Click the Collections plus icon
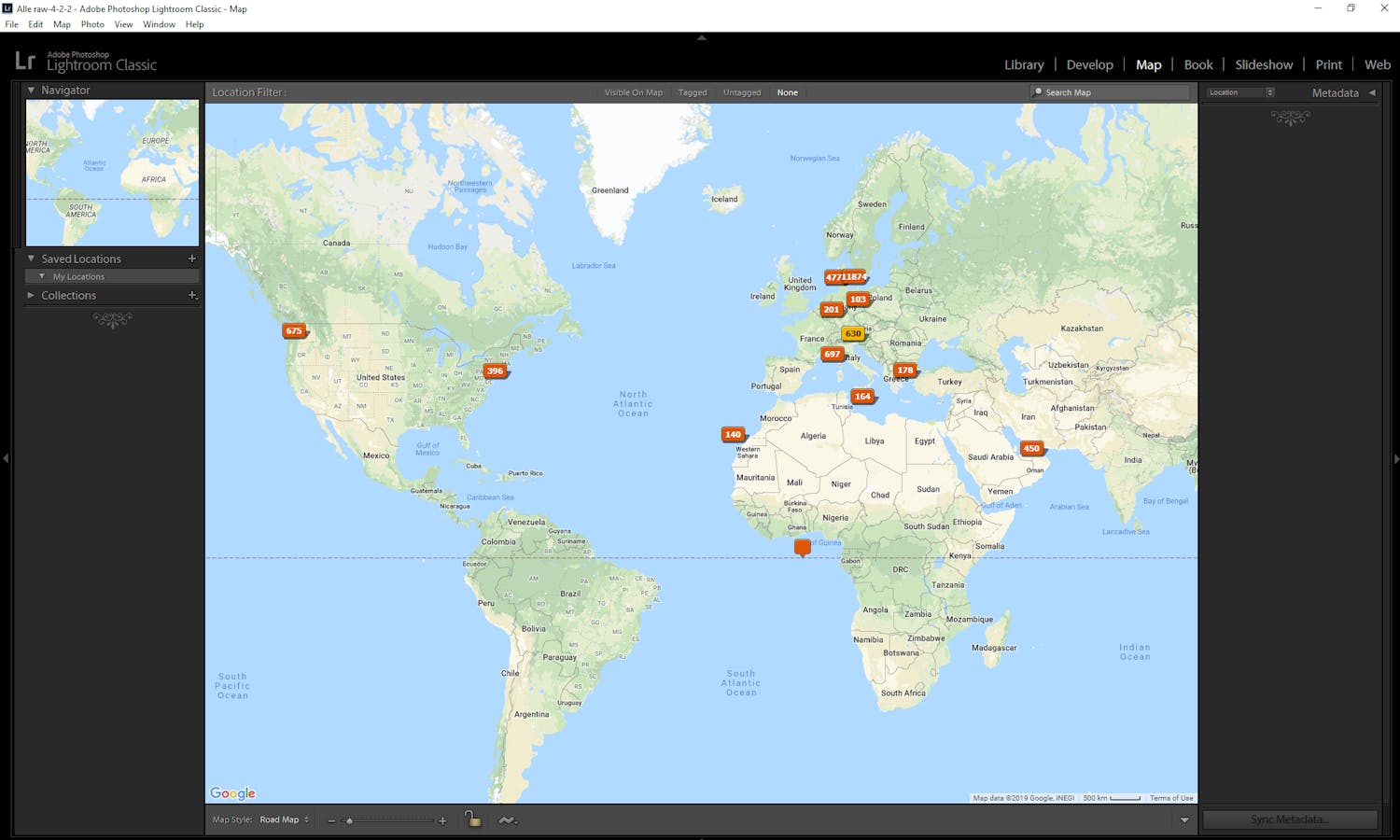This screenshot has height=840, width=1400. pos(192,295)
